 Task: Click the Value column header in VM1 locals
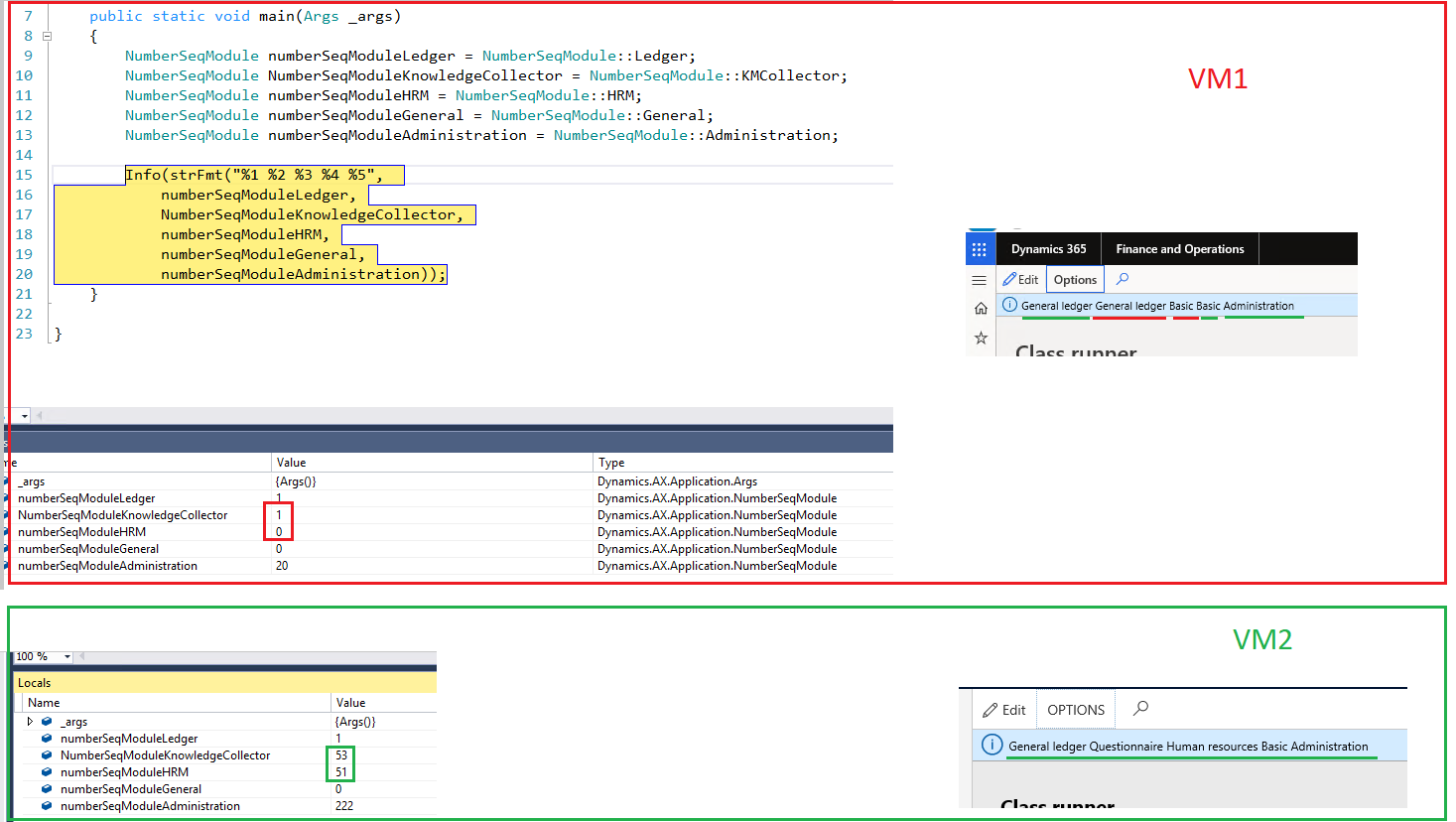pos(432,463)
